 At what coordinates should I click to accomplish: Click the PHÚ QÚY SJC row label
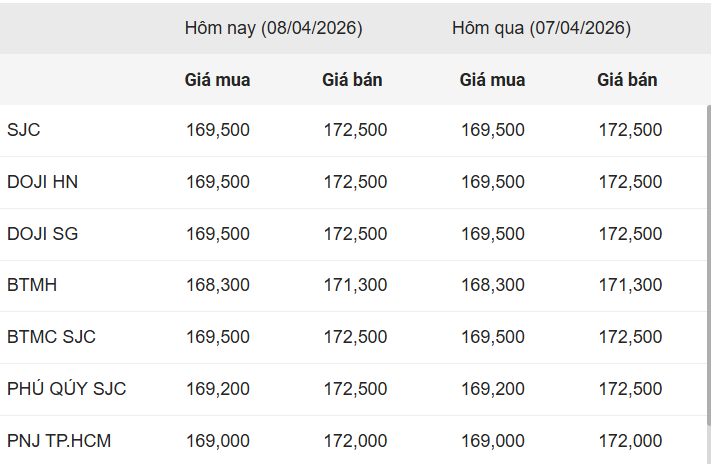[66, 389]
